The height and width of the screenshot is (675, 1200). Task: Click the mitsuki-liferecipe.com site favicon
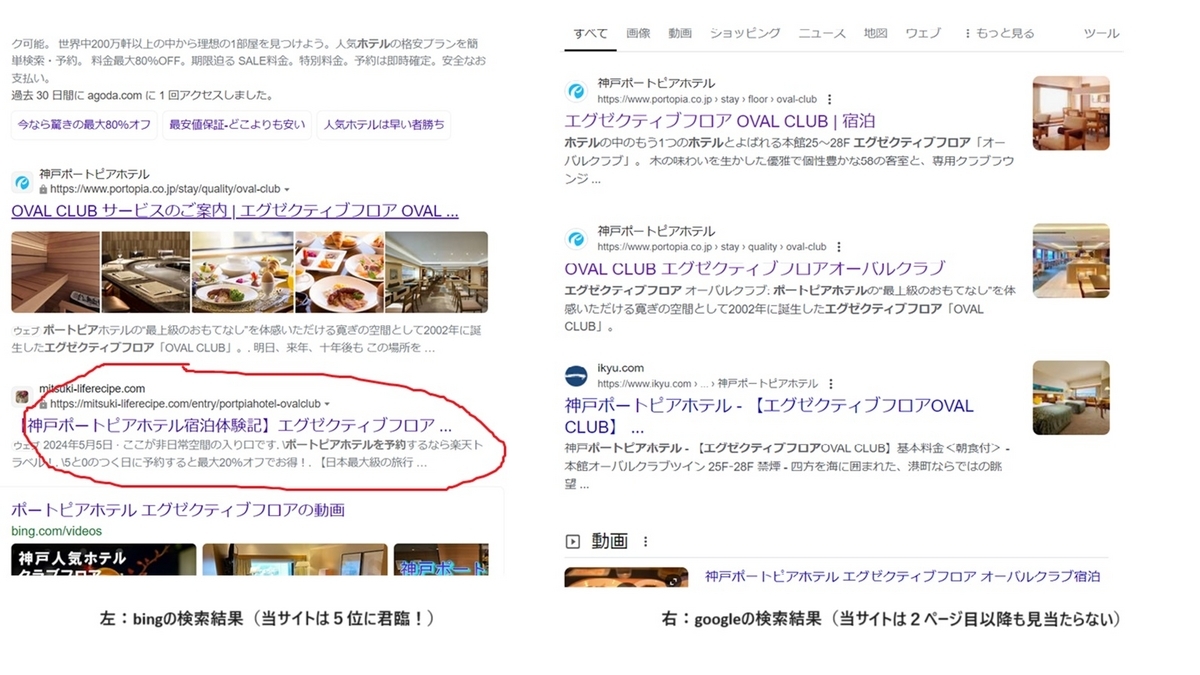(x=22, y=397)
